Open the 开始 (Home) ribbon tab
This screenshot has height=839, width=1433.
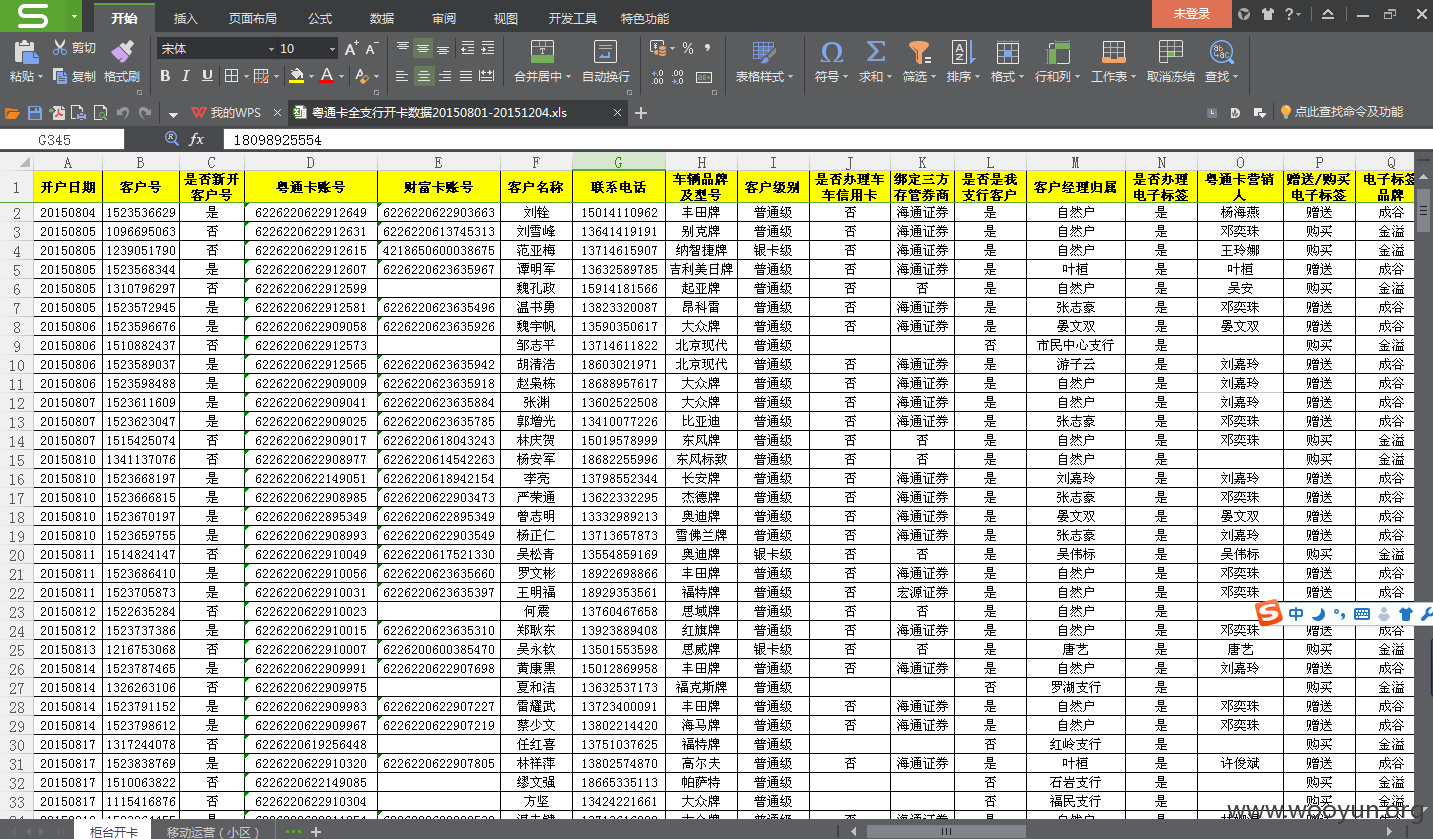124,18
